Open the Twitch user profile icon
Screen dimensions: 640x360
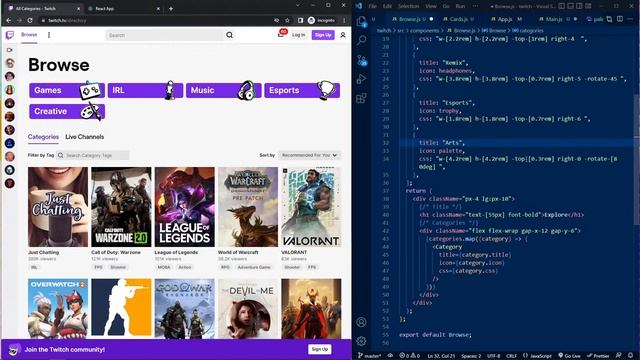coord(343,35)
